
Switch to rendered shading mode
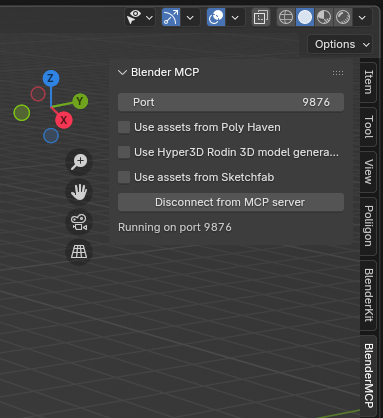click(343, 17)
